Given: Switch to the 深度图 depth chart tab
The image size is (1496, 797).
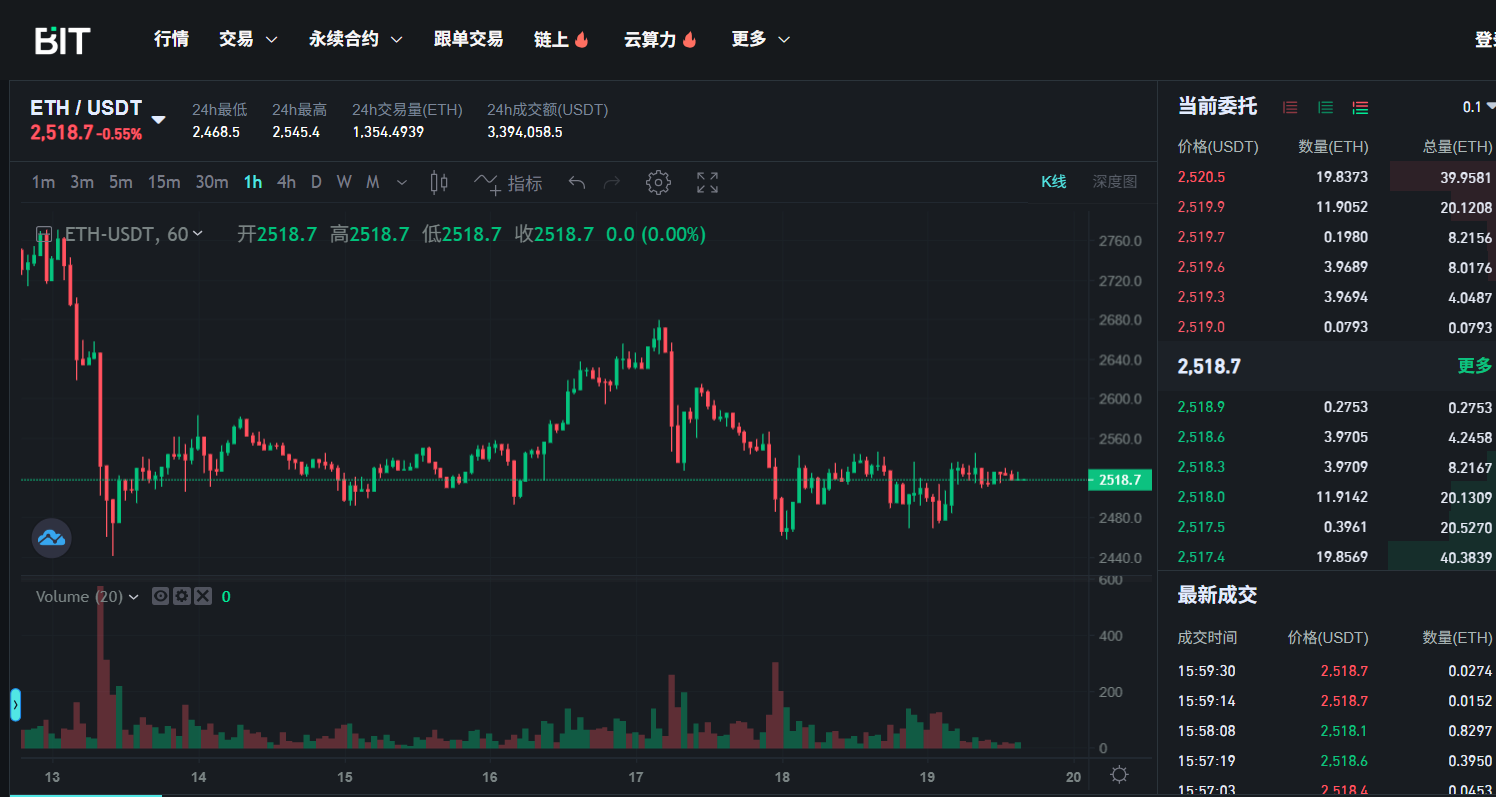Looking at the screenshot, I should pos(1114,181).
